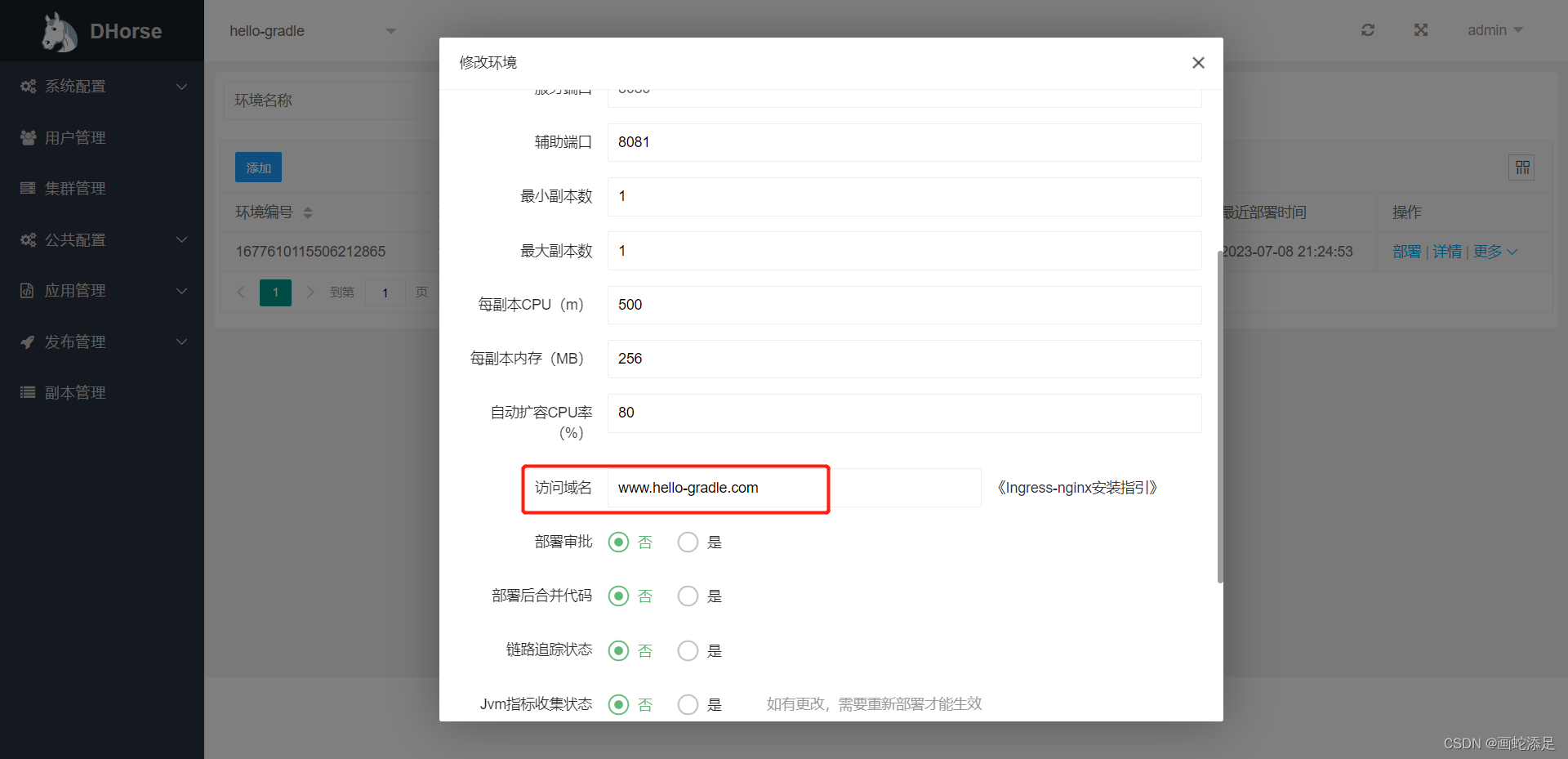The height and width of the screenshot is (759, 1568).
Task: Click the 集群管理 server icon
Action: (28, 188)
